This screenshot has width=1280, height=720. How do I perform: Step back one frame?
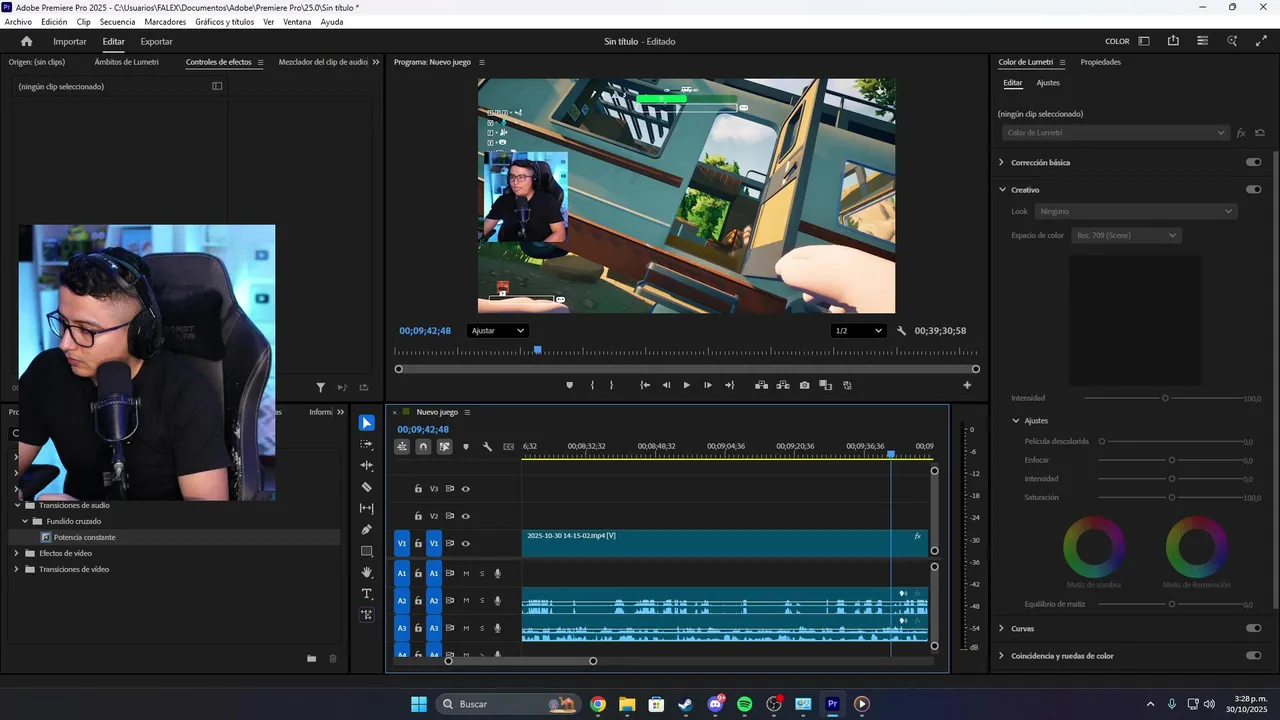coord(666,385)
